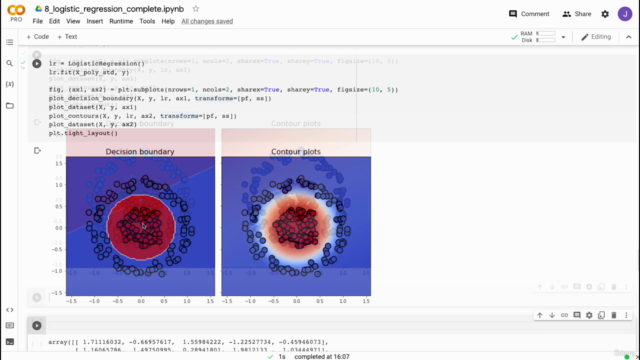The width and height of the screenshot is (640, 360).
Task: Click the Disk usage bar
Action: click(546, 40)
